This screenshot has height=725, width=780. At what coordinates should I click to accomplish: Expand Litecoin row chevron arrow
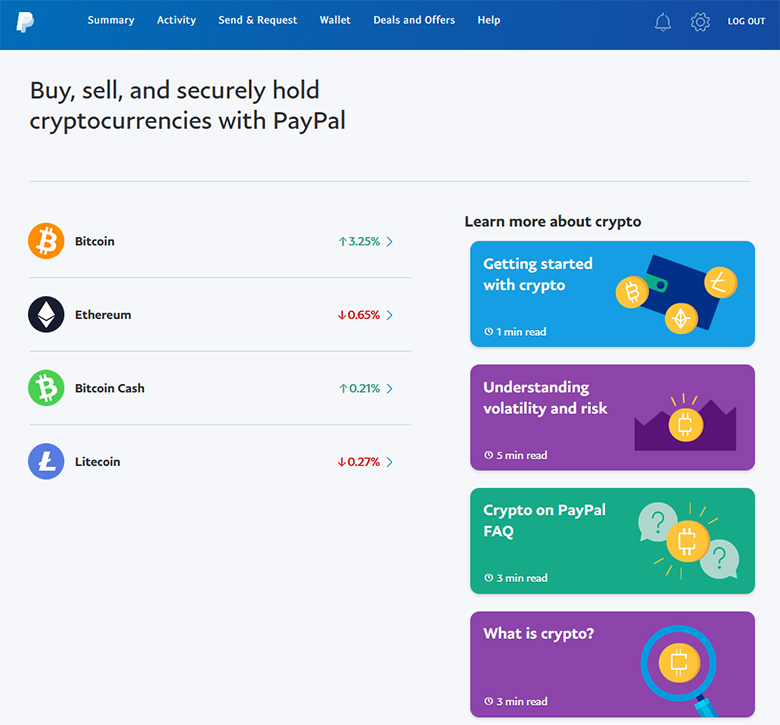[390, 462]
